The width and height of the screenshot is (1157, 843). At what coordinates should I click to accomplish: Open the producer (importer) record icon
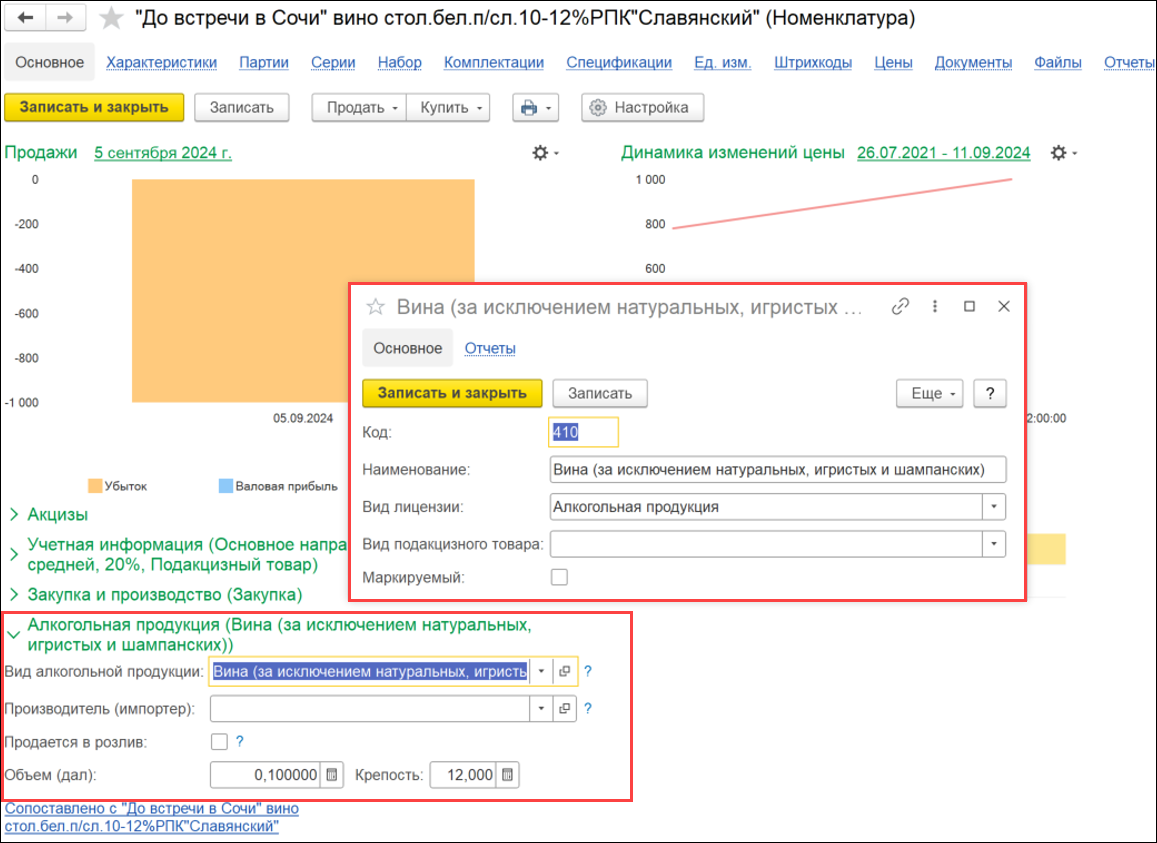coord(564,709)
